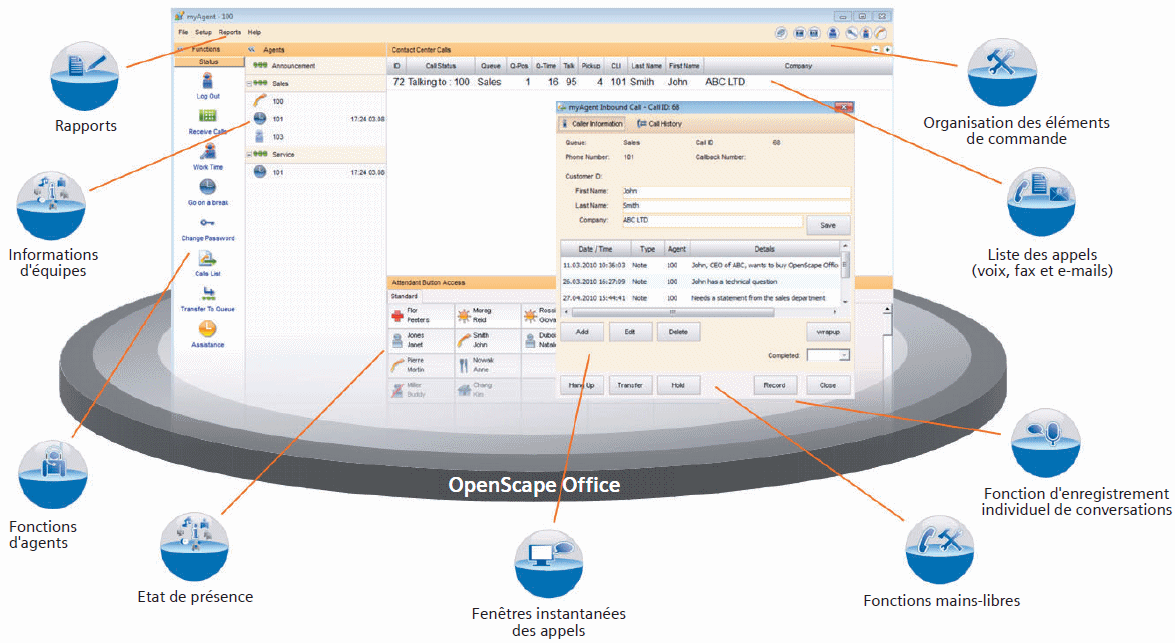
Task: Click the Details column header
Action: point(764,249)
